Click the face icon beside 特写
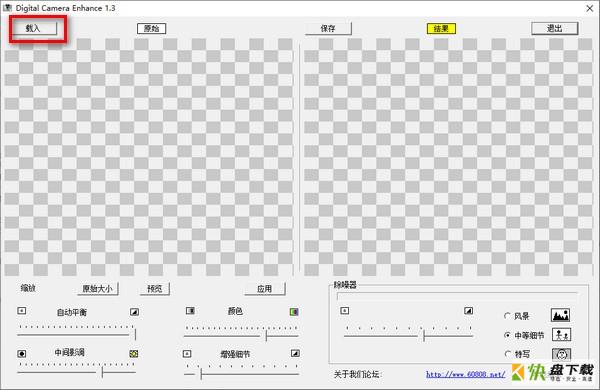This screenshot has height=390, width=600. [x=561, y=354]
